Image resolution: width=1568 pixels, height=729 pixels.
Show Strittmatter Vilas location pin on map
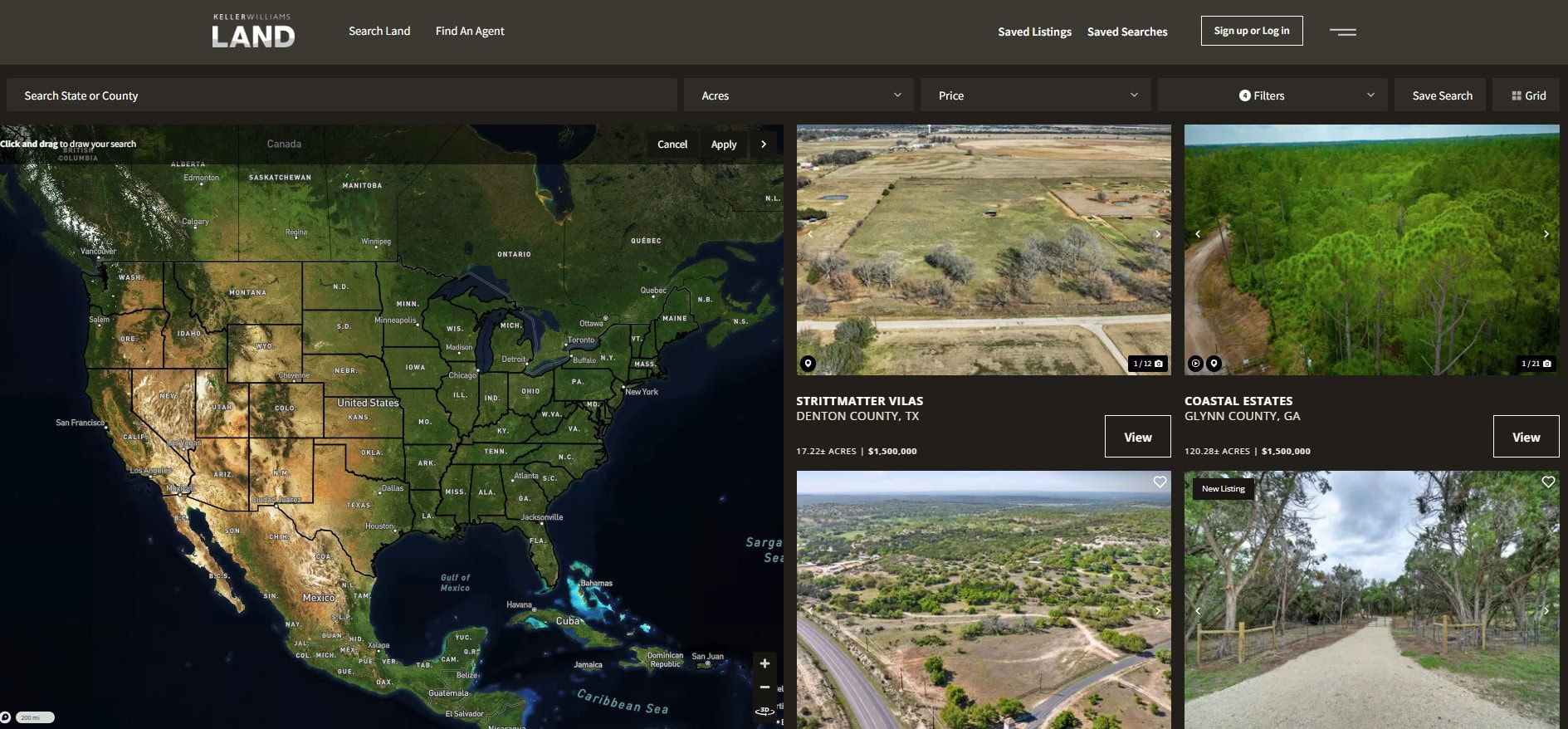click(x=808, y=364)
